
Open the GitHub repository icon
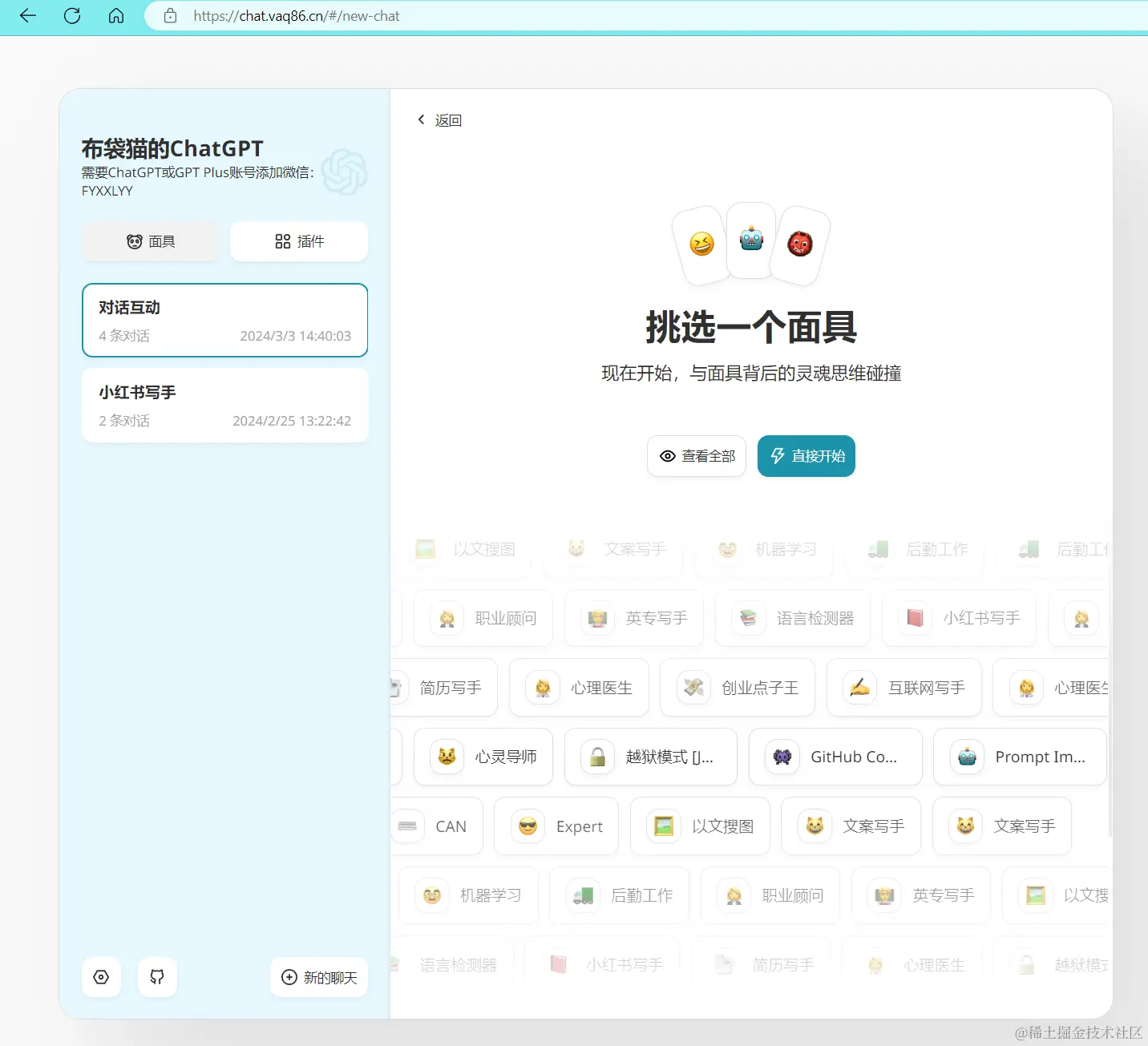point(157,977)
